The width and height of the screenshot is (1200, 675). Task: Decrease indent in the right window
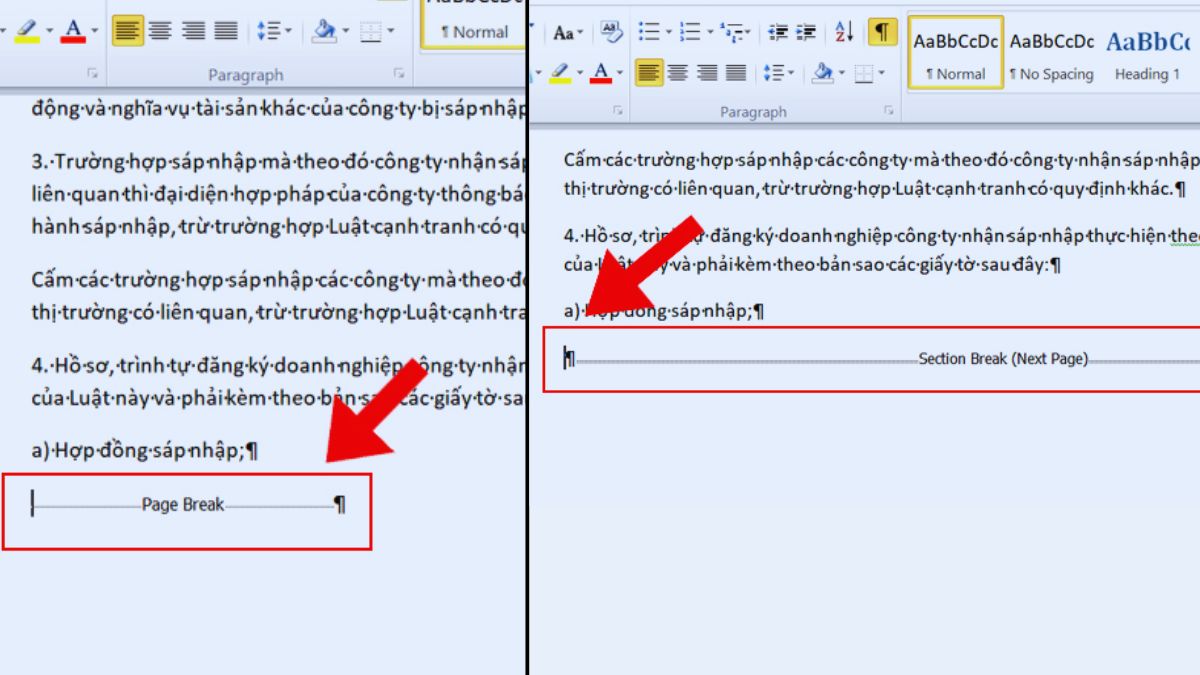click(x=777, y=32)
